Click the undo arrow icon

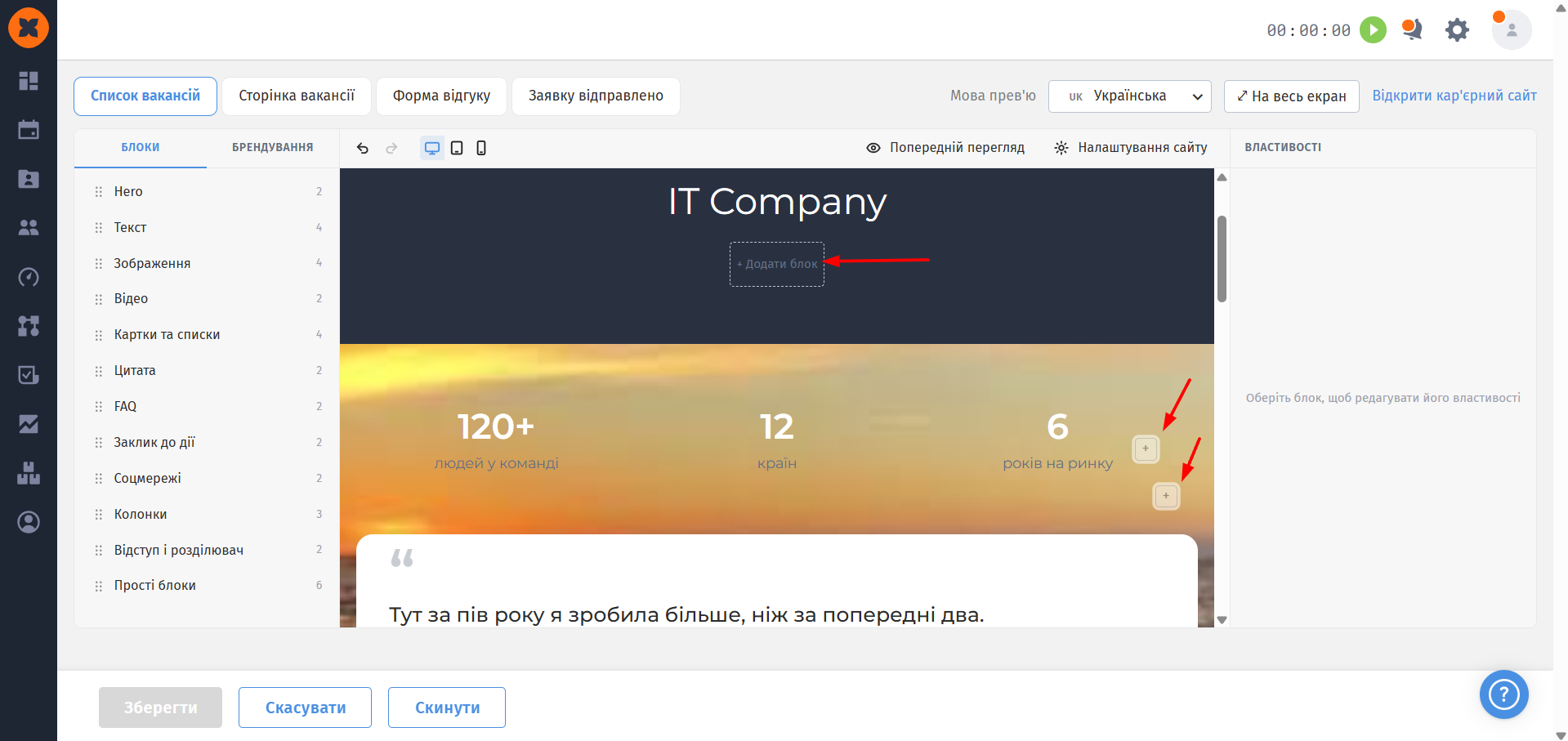pyautogui.click(x=363, y=148)
